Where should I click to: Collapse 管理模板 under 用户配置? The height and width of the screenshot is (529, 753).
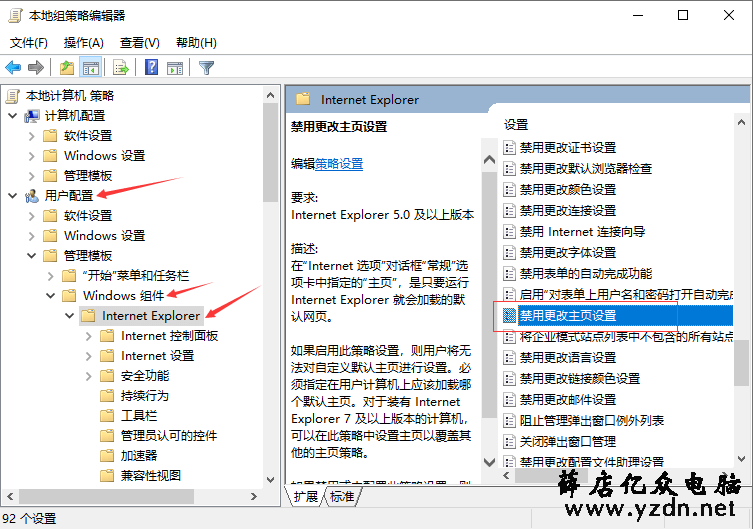32,256
